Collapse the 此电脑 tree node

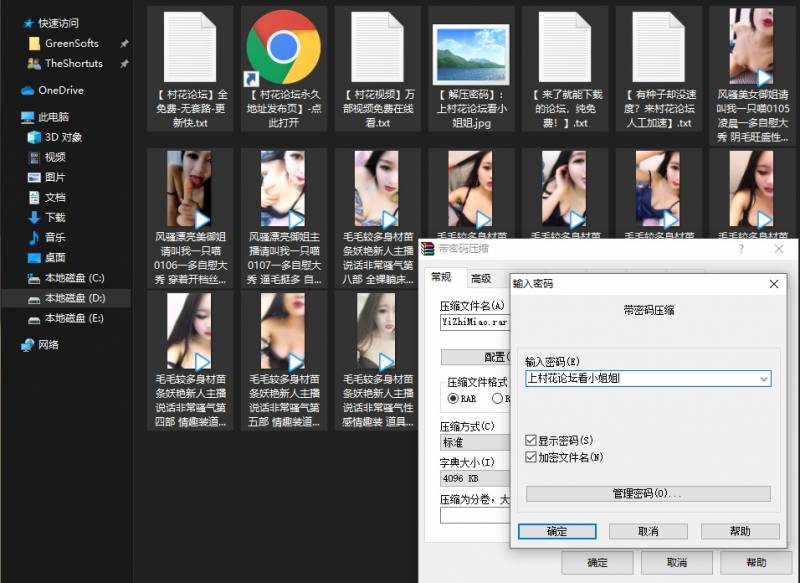(x=12, y=117)
